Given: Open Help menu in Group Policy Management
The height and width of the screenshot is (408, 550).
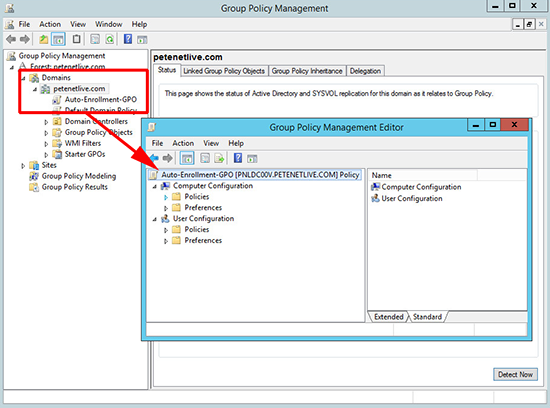Looking at the screenshot, I should coord(139,24).
